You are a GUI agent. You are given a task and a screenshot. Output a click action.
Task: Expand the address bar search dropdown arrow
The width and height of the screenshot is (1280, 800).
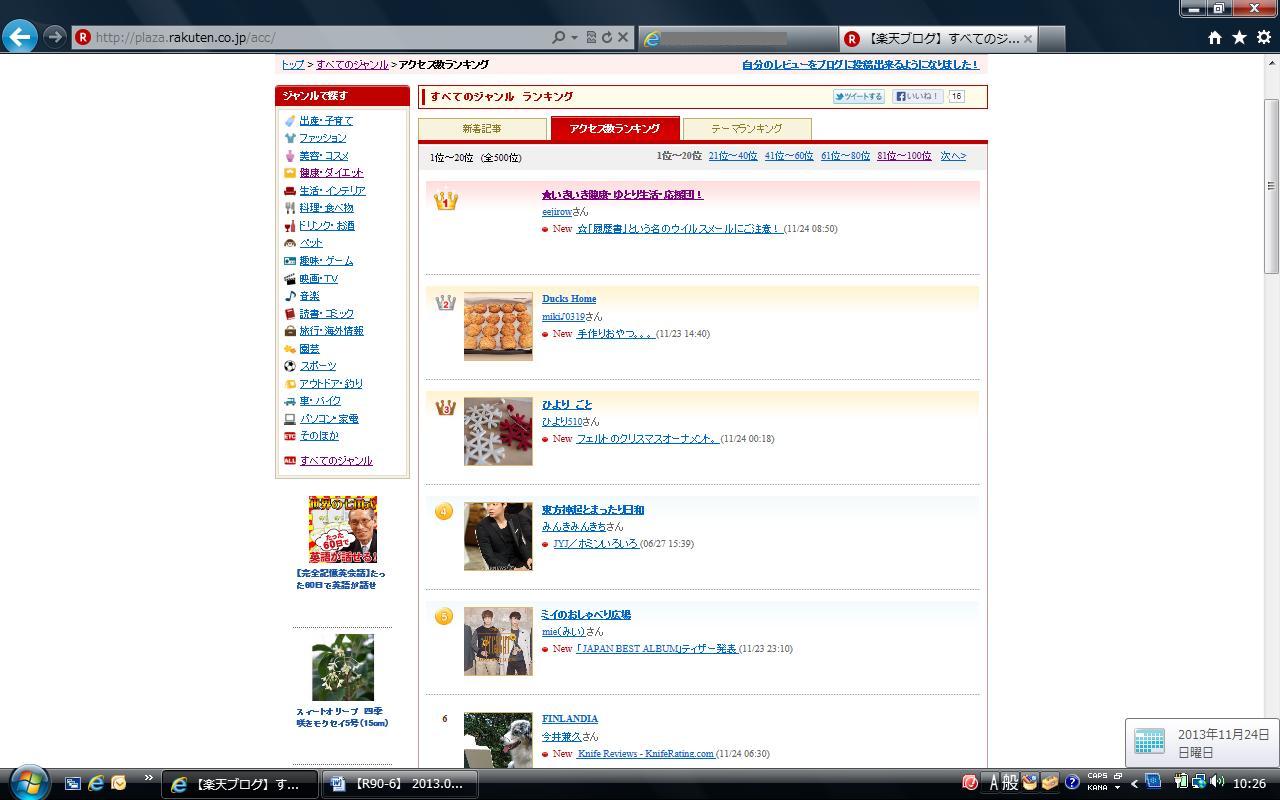click(574, 37)
